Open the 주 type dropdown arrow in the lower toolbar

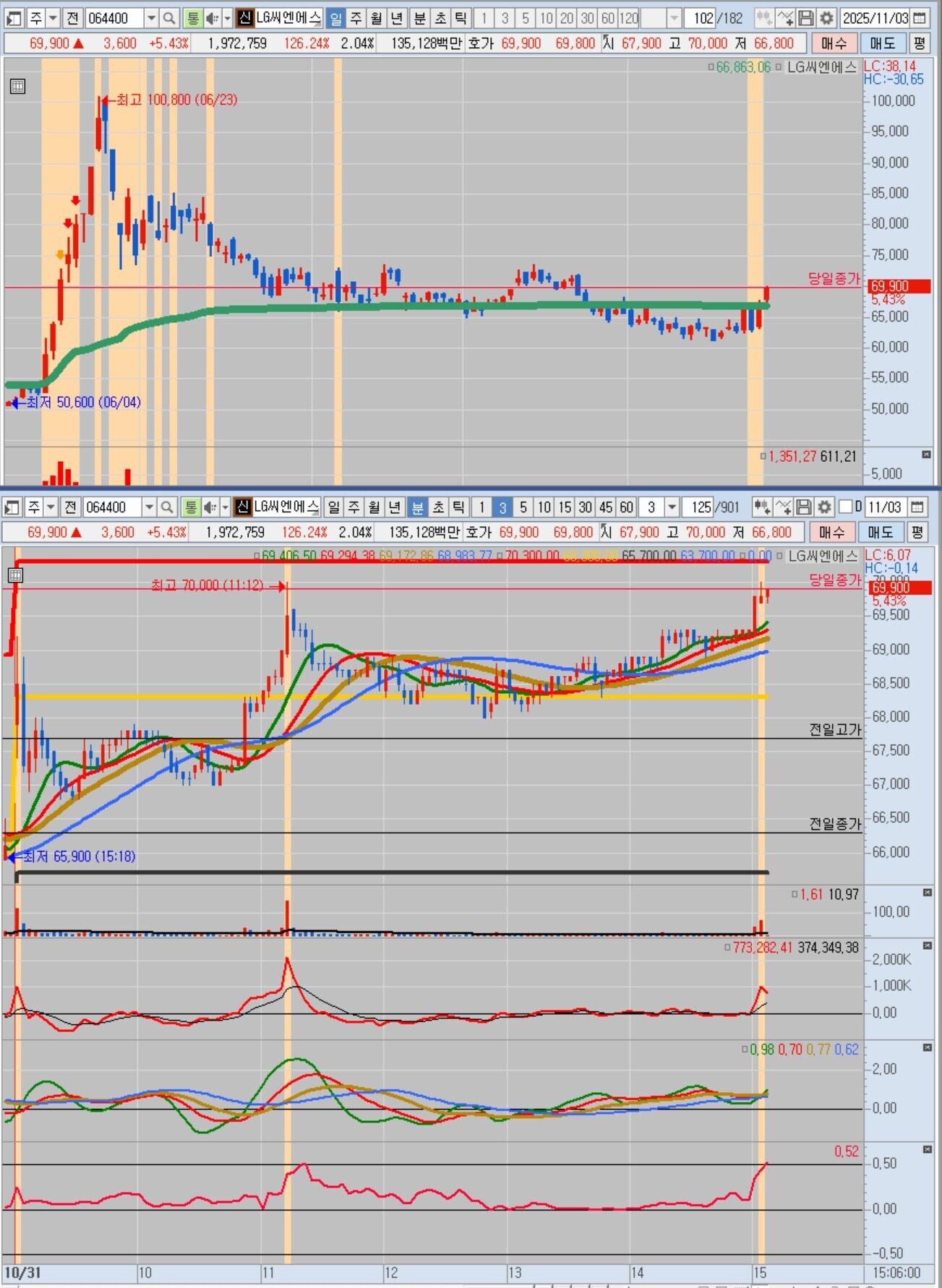click(x=51, y=507)
